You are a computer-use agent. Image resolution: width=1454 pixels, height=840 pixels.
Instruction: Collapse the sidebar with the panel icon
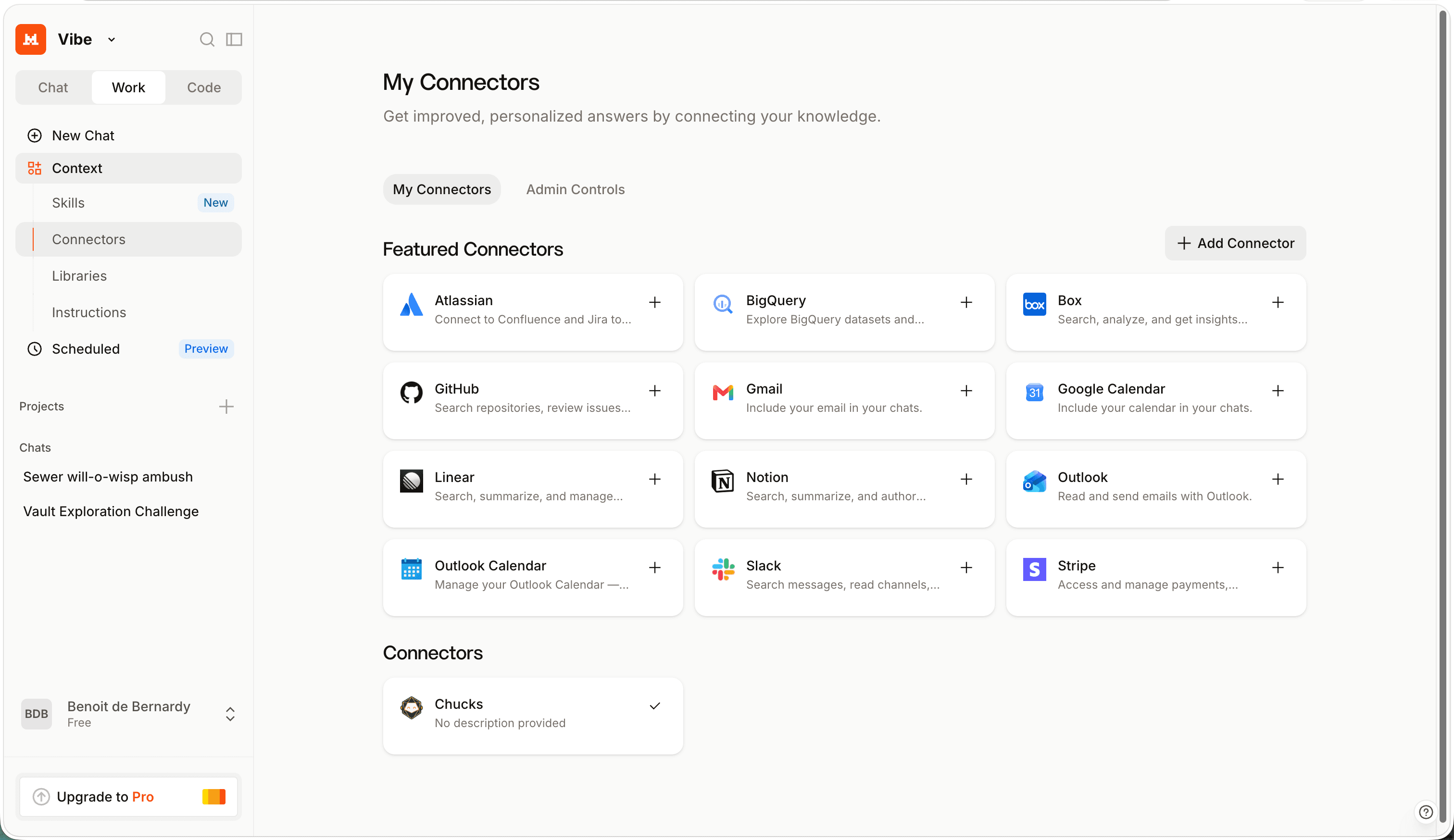pyautogui.click(x=234, y=39)
